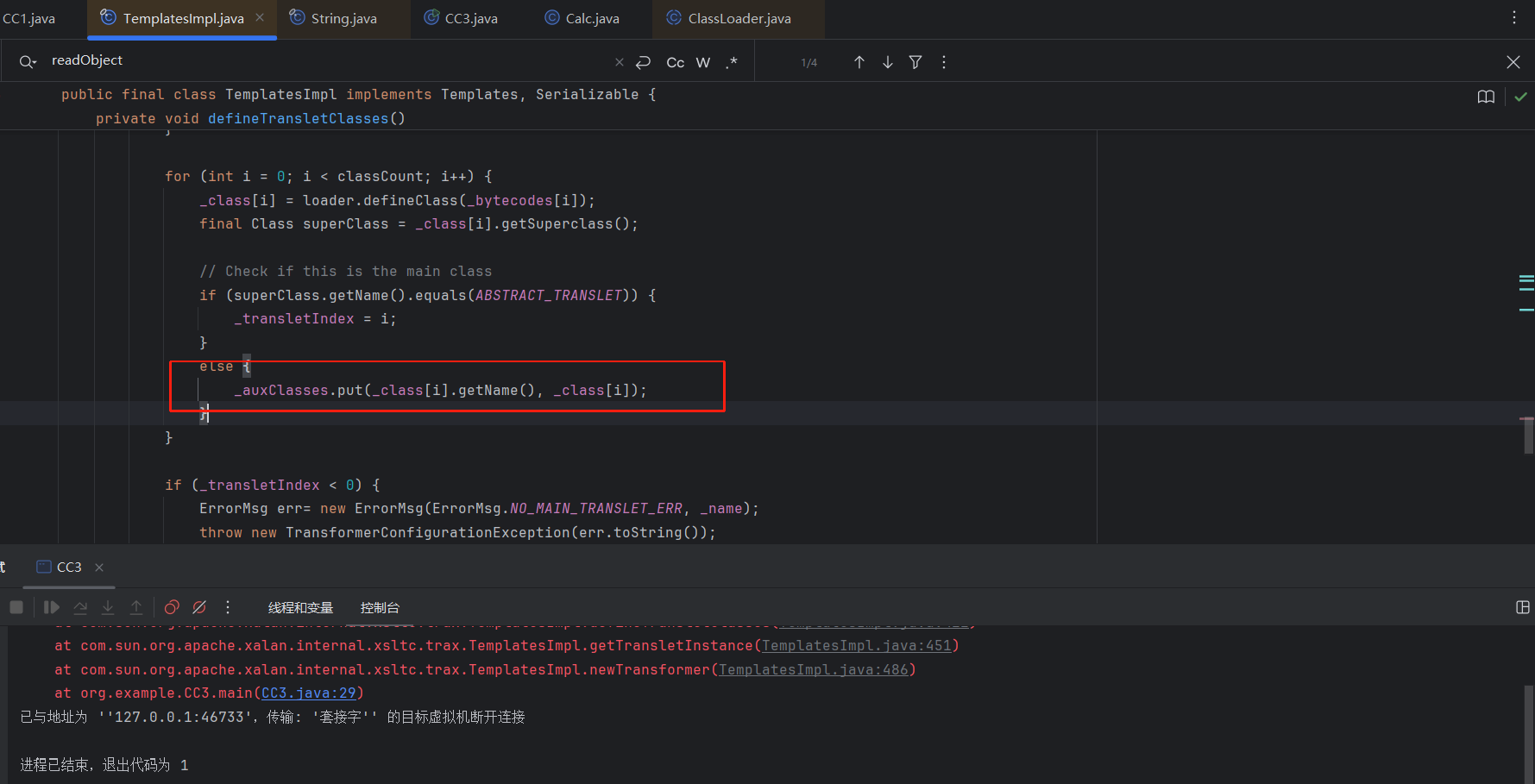Click the green checkmark inspections icon

click(x=1520, y=97)
